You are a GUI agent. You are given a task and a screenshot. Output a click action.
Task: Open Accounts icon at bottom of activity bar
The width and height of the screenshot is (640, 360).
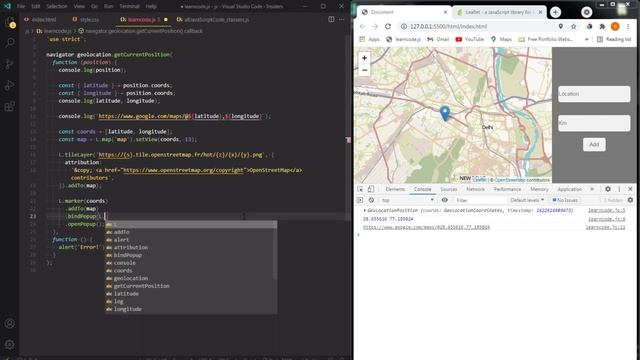point(10,323)
